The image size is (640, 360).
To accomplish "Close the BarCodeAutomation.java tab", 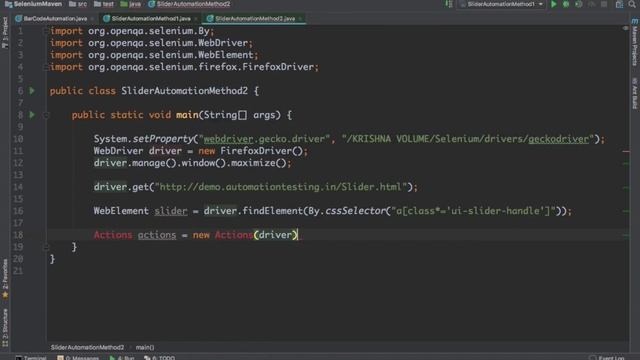I will (93, 19).
